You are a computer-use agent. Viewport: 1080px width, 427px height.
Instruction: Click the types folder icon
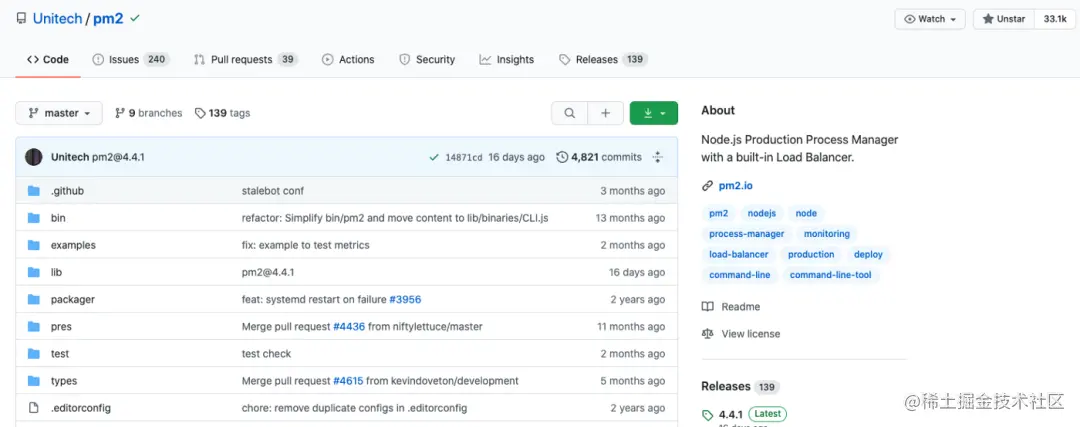[x=34, y=381]
